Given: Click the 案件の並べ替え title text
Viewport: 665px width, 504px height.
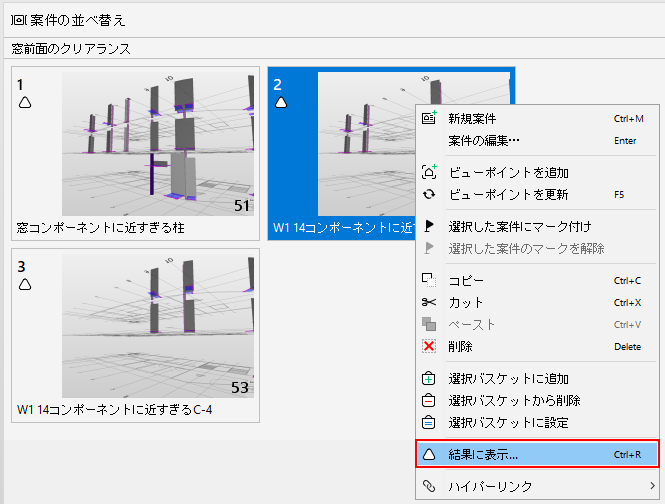Looking at the screenshot, I should pyautogui.click(x=78, y=20).
